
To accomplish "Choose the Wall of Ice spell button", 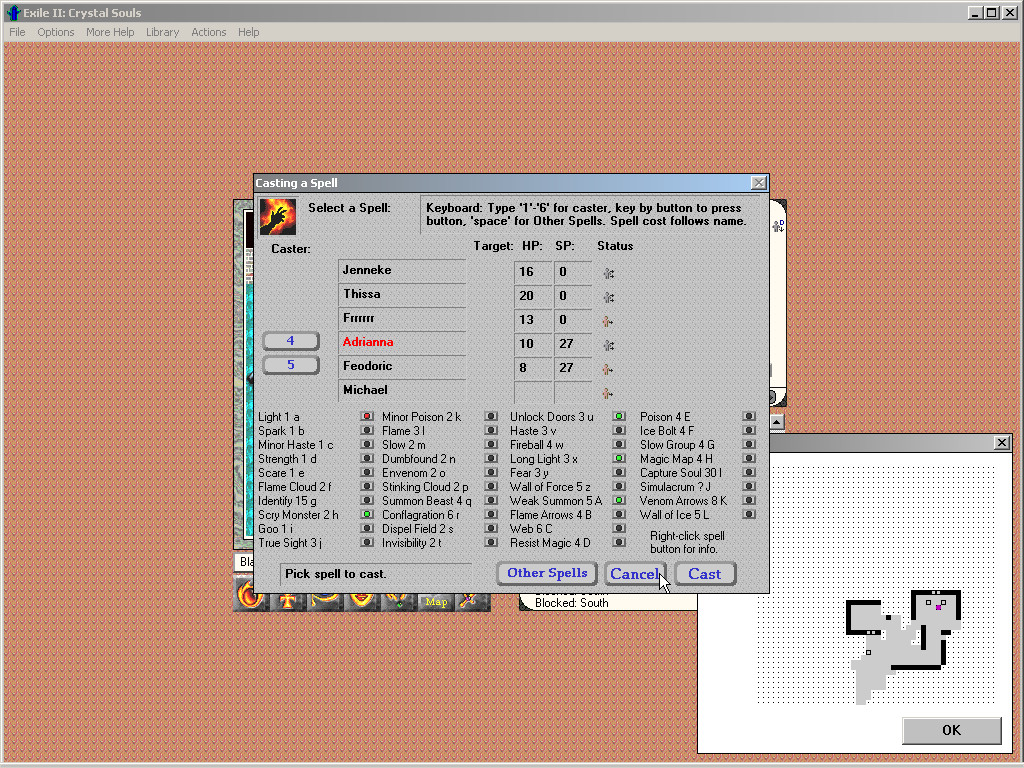I will 749,515.
